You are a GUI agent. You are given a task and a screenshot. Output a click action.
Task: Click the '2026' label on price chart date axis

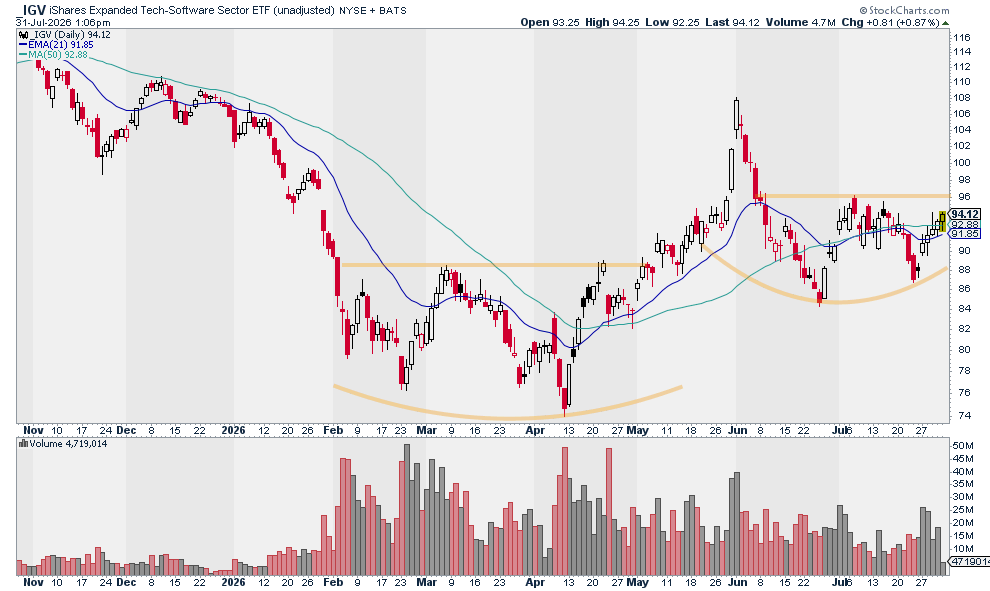click(234, 430)
